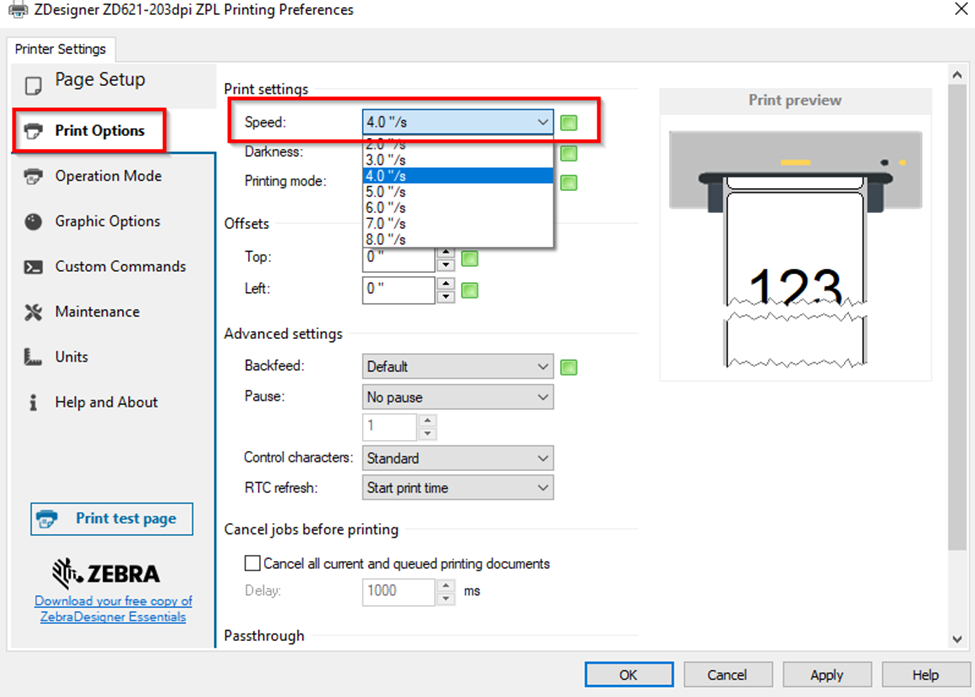Image resolution: width=975 pixels, height=697 pixels.
Task: Click the OK button
Action: pyautogui.click(x=629, y=675)
